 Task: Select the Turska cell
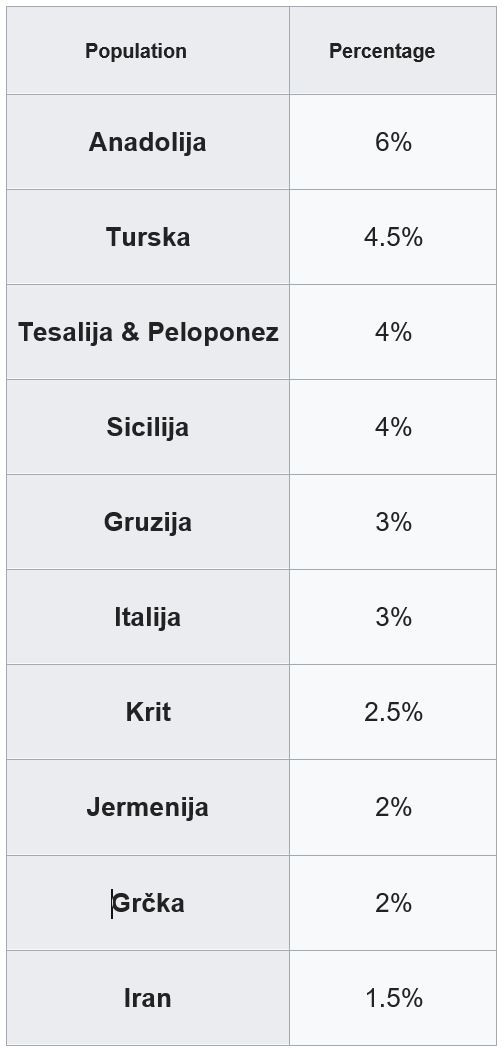tap(148, 237)
